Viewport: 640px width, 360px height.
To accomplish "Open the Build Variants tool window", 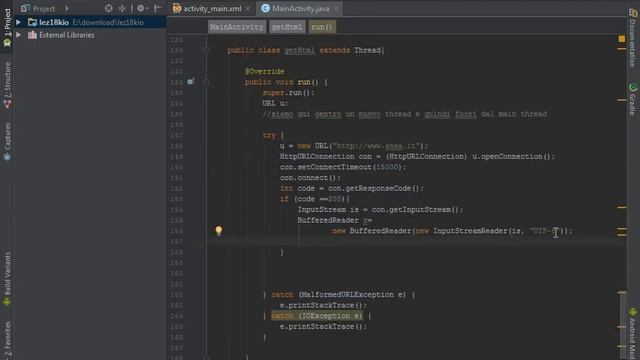I will pos(7,278).
